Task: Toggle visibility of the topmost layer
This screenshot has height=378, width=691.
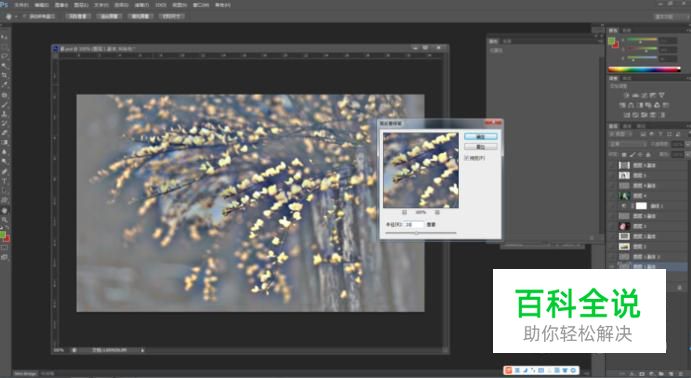Action: (x=612, y=165)
